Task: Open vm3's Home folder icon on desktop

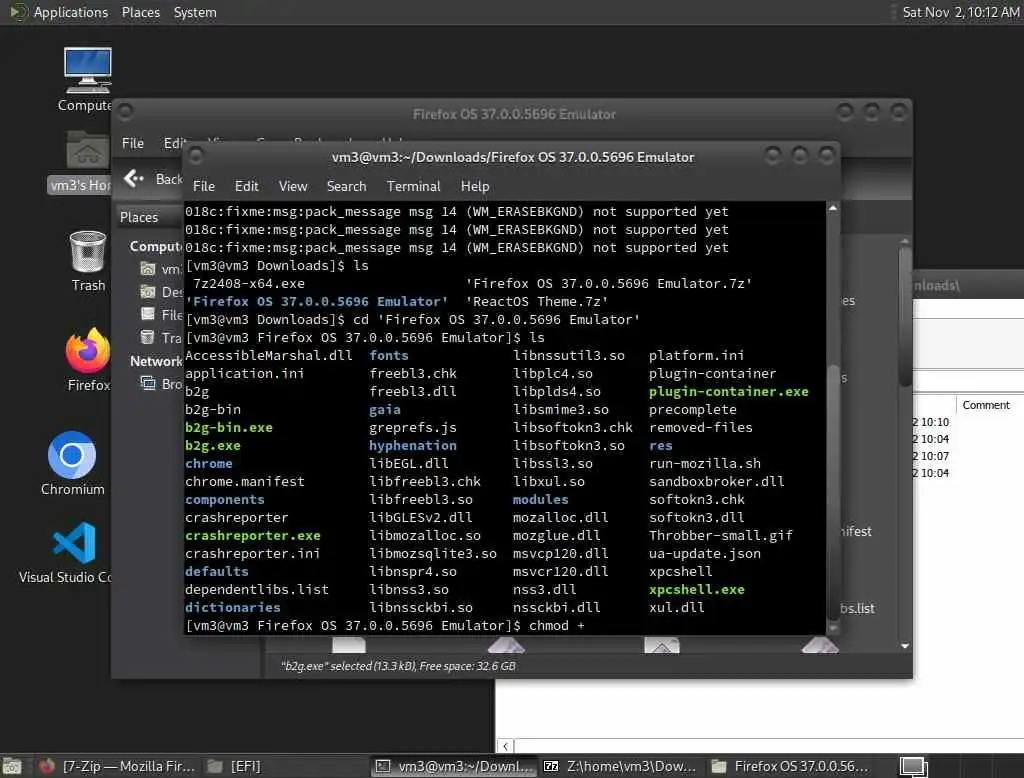Action: click(88, 150)
